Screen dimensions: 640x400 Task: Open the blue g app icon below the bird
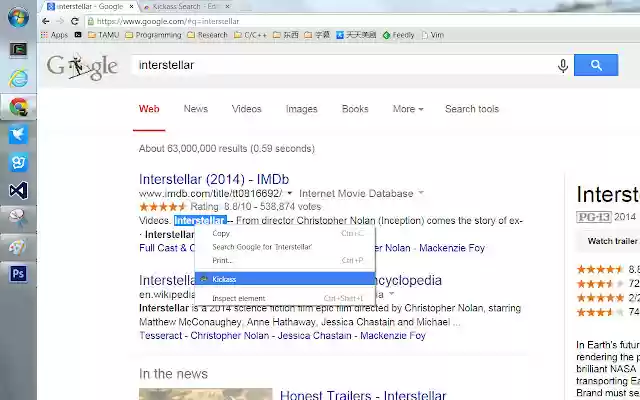pyautogui.click(x=18, y=162)
